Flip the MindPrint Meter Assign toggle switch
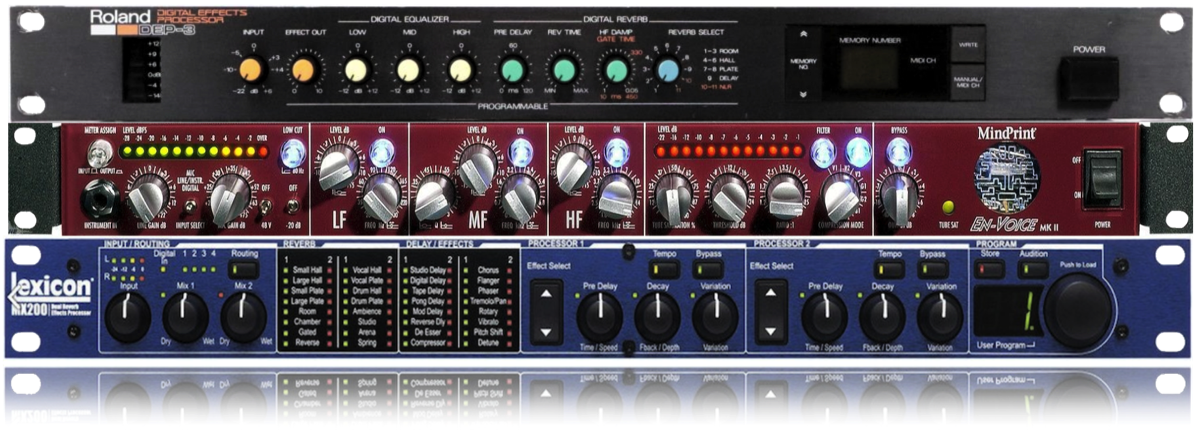Viewport: 1200px width, 434px height. point(100,154)
